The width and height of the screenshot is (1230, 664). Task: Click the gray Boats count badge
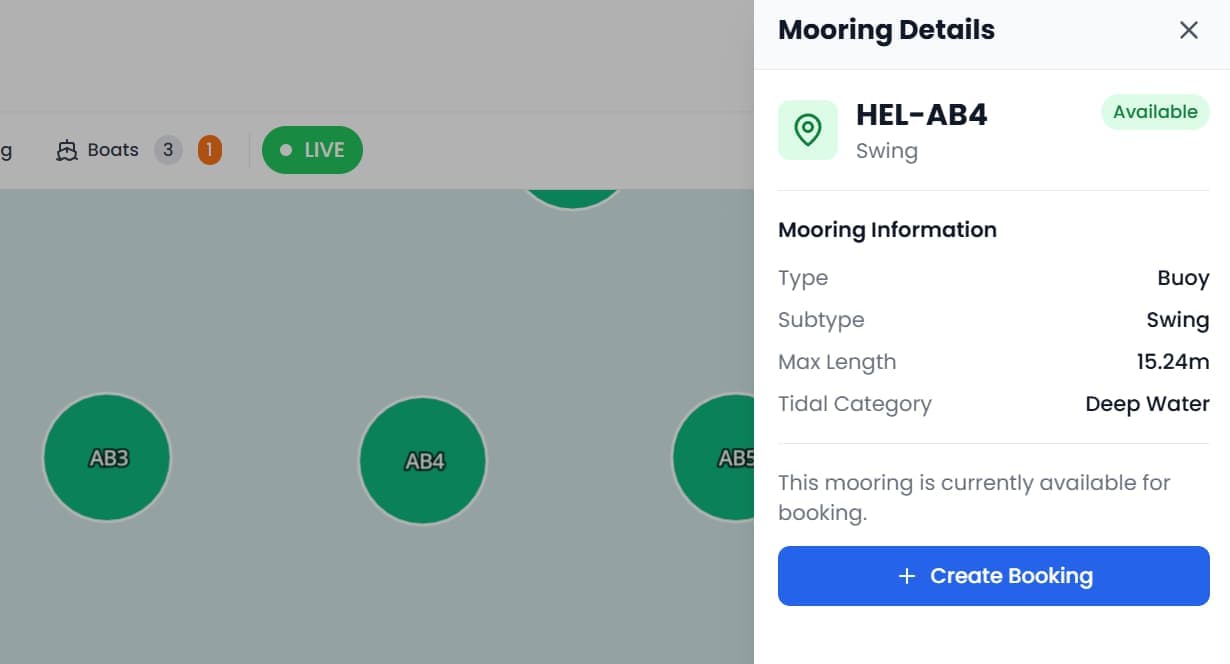pos(168,150)
